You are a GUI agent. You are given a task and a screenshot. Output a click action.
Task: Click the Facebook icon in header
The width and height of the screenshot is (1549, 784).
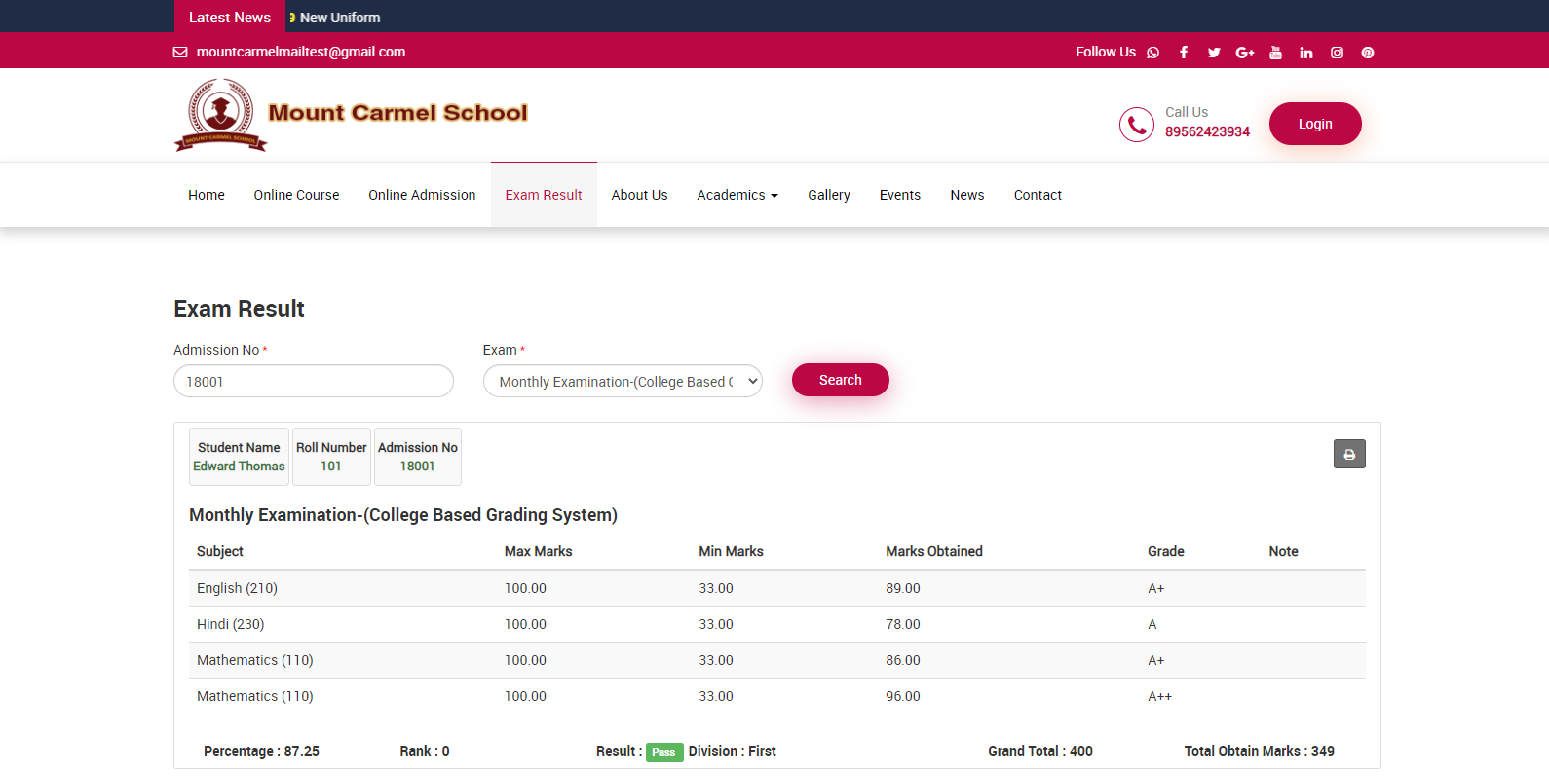tap(1184, 53)
